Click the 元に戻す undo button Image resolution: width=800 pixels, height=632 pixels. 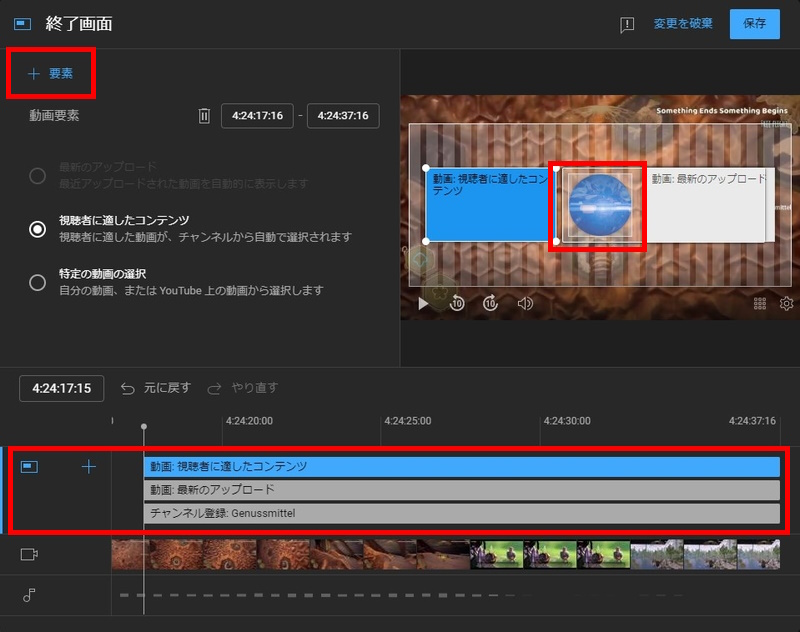tap(156, 388)
